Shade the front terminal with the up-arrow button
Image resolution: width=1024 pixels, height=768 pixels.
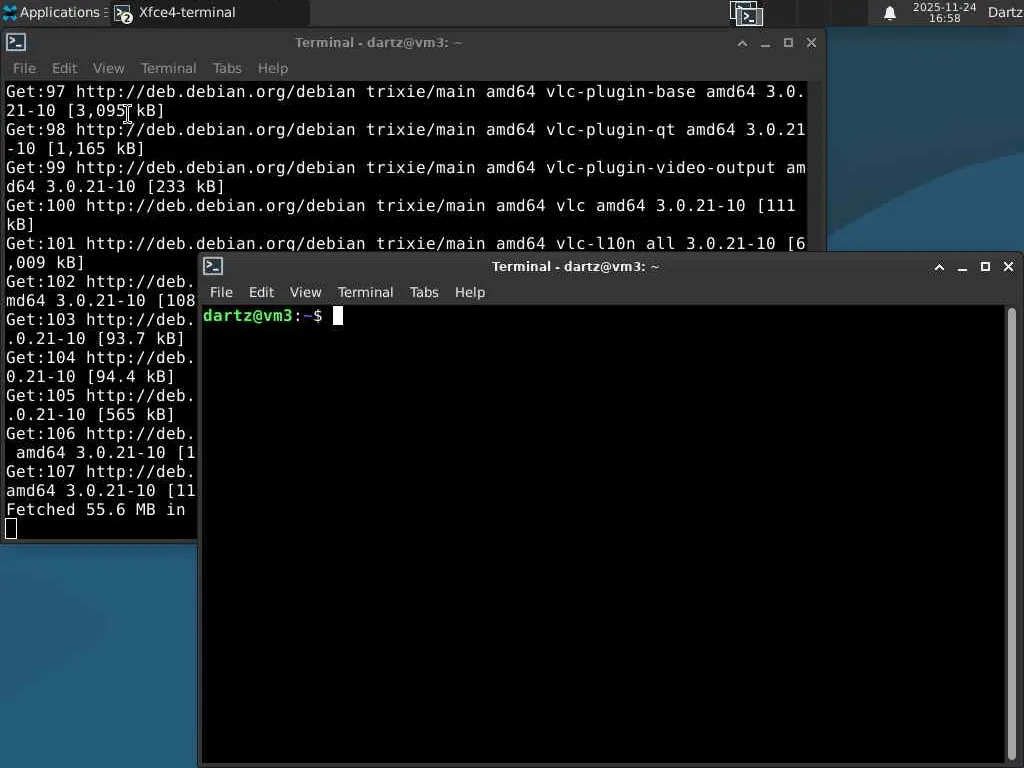coord(939,266)
